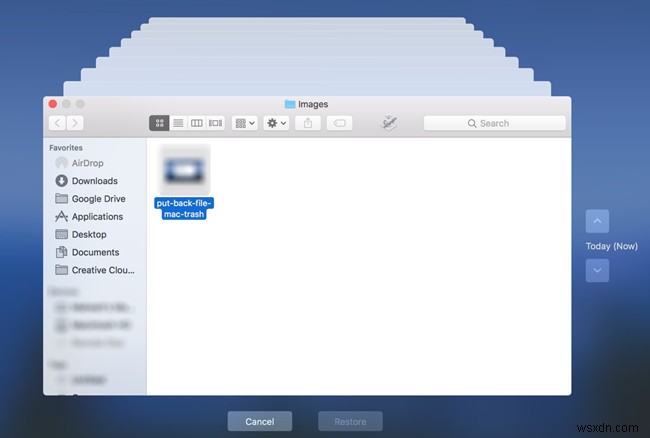Open Documents in the sidebar

pyautogui.click(x=87, y=252)
